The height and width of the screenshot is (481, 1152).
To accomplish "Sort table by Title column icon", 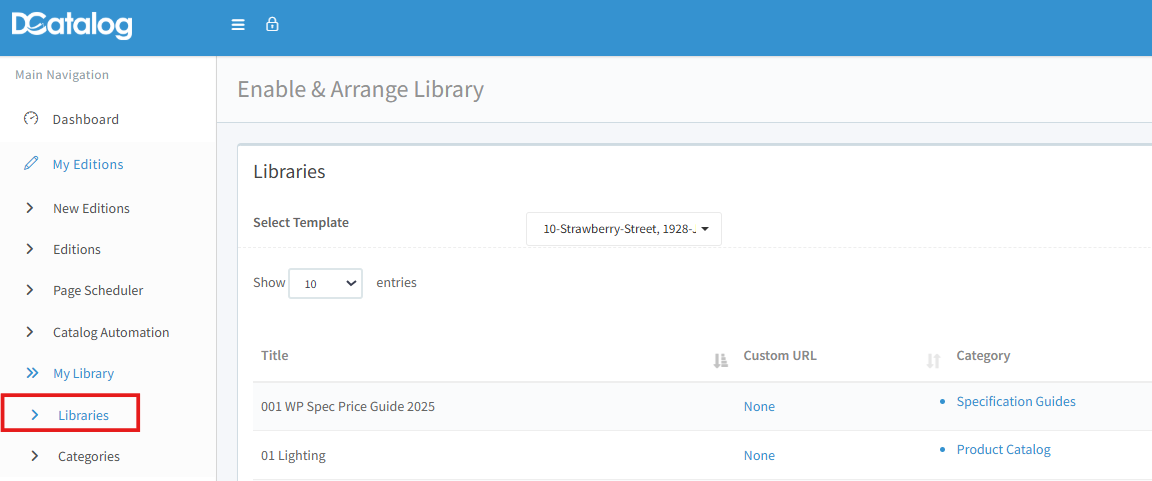I will tap(719, 360).
